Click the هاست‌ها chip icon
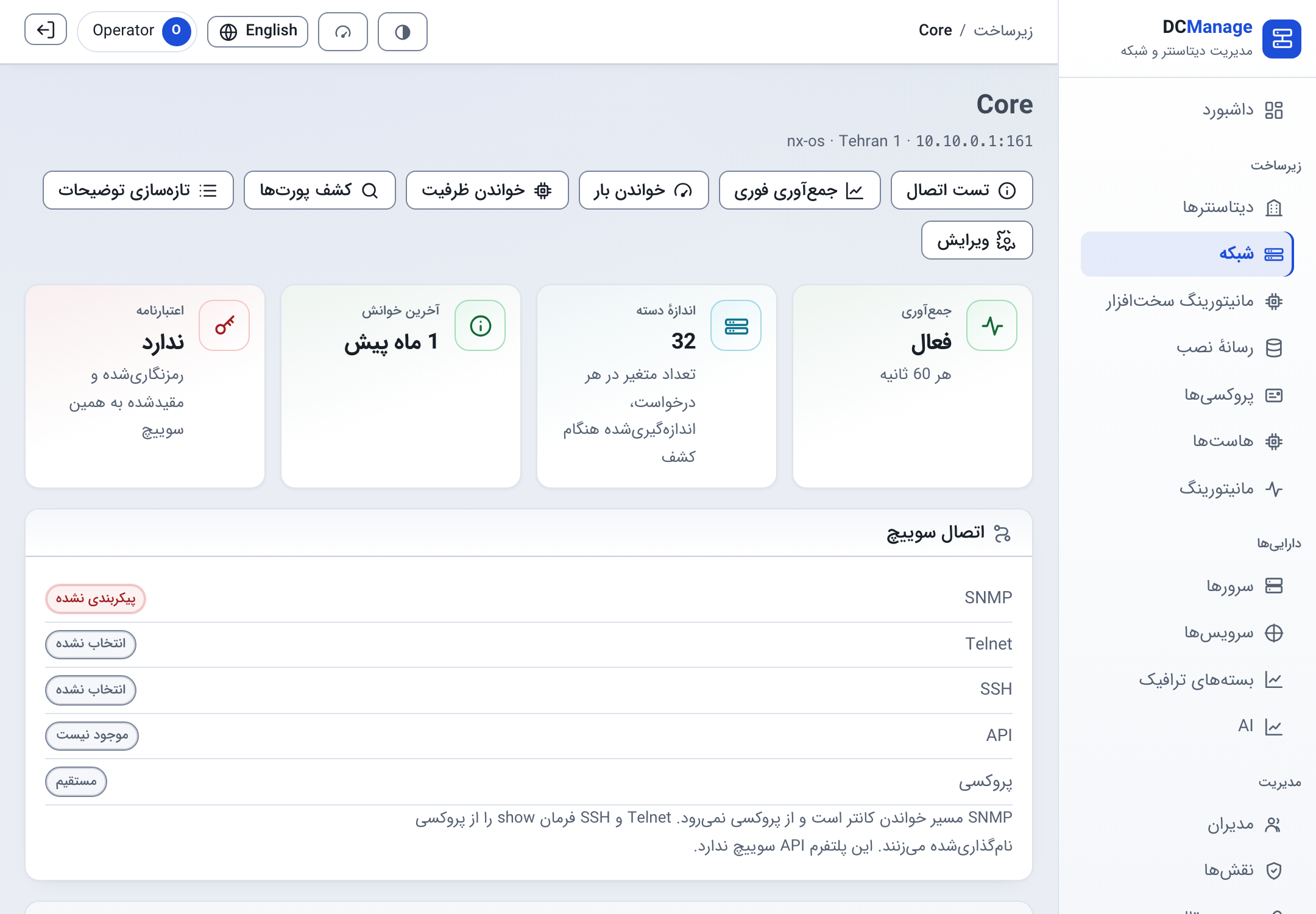This screenshot has width=1316, height=914. tap(1274, 441)
